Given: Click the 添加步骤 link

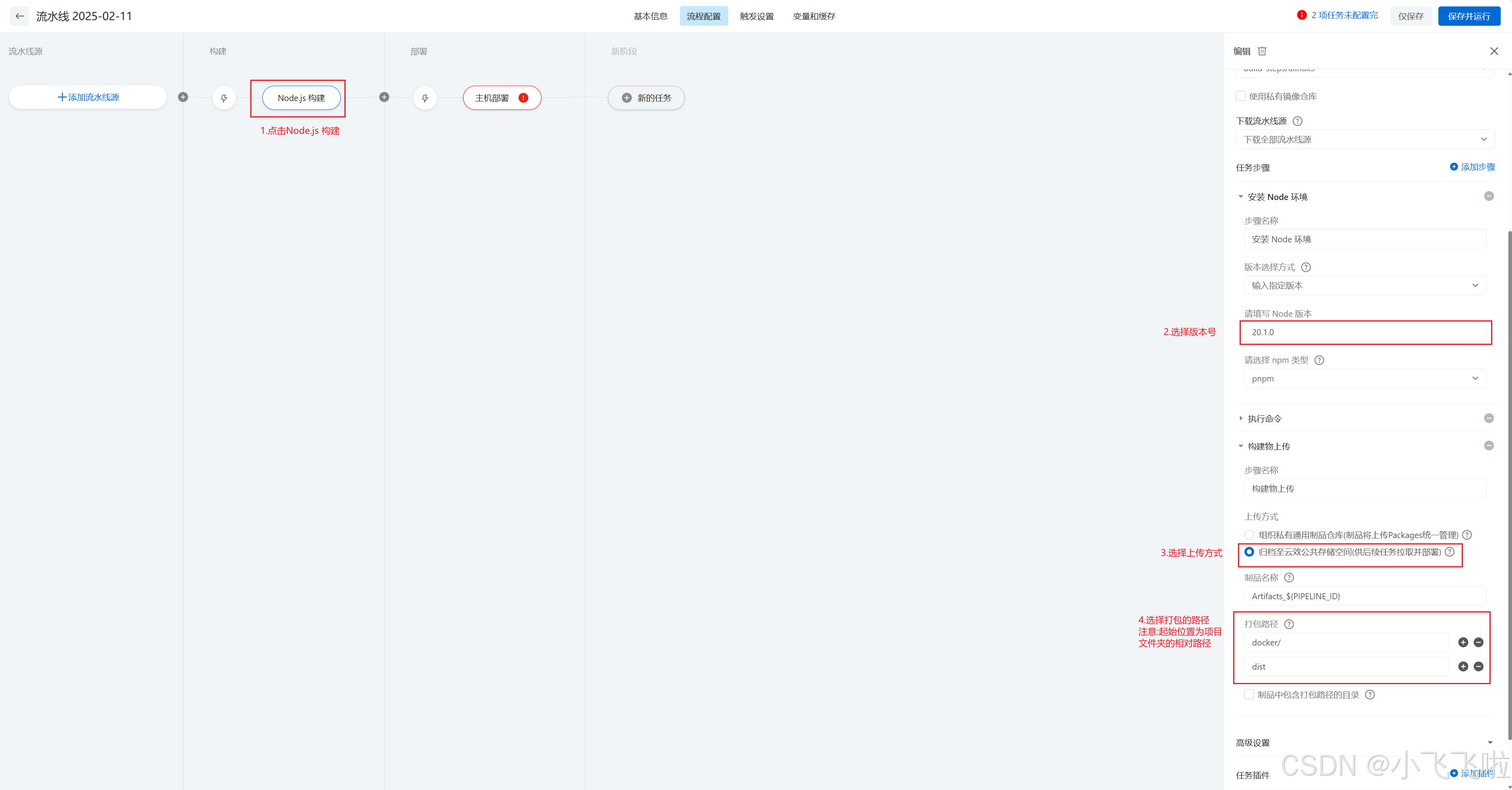Looking at the screenshot, I should [x=1472, y=167].
